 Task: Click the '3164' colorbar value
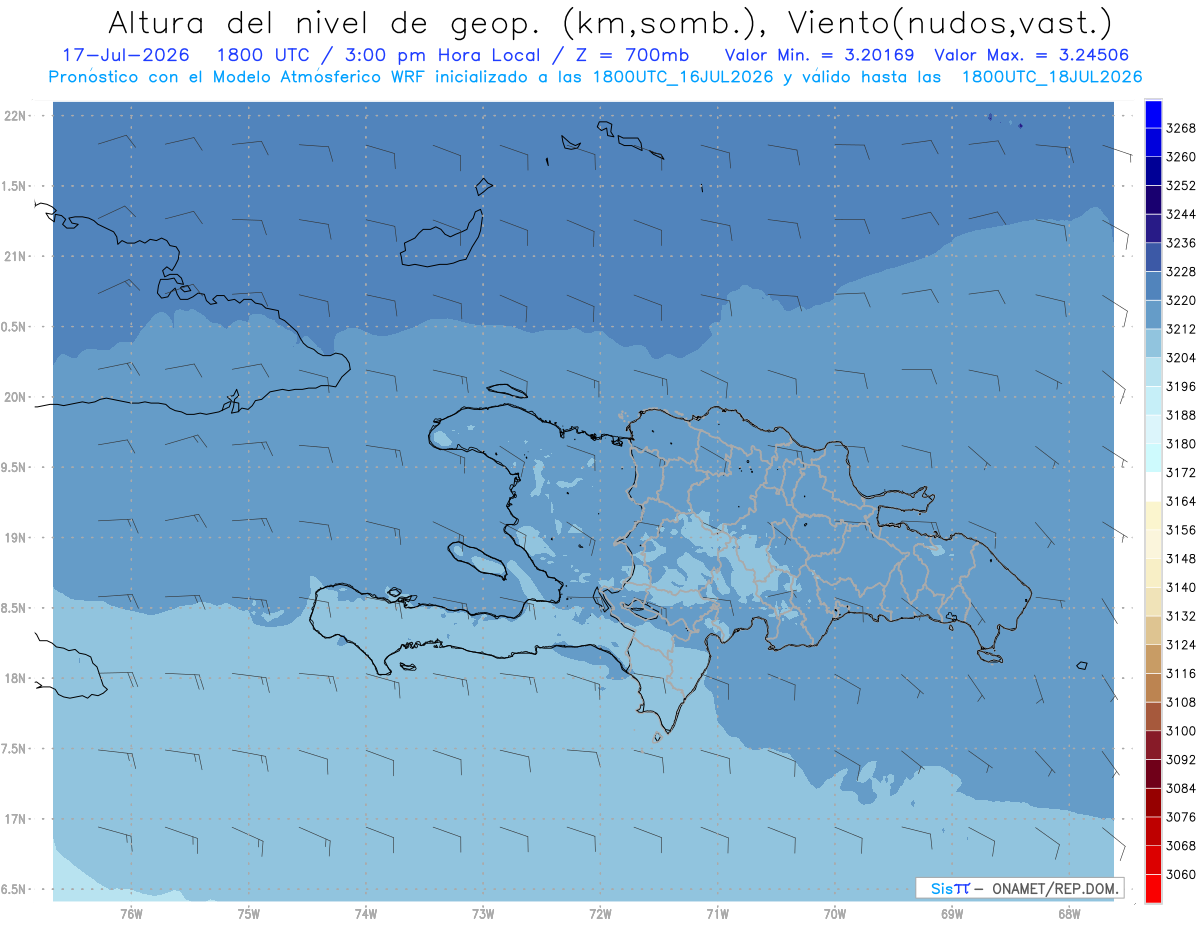point(1181,501)
